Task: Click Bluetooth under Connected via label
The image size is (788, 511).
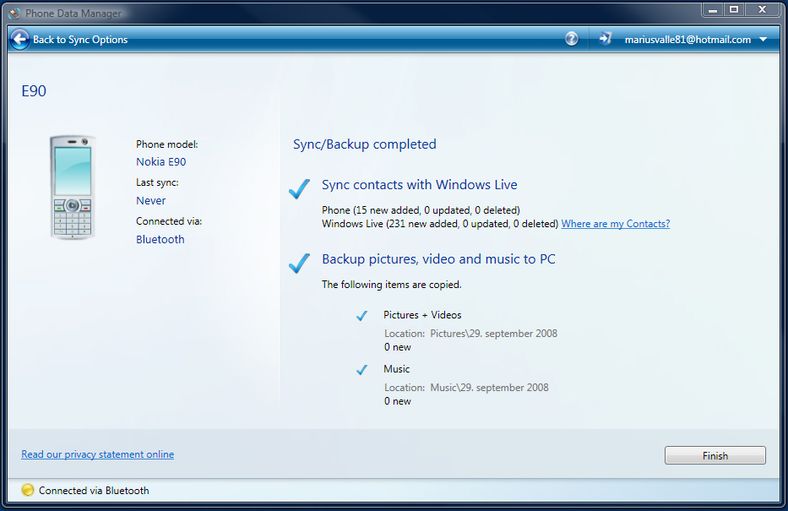Action: (x=160, y=239)
